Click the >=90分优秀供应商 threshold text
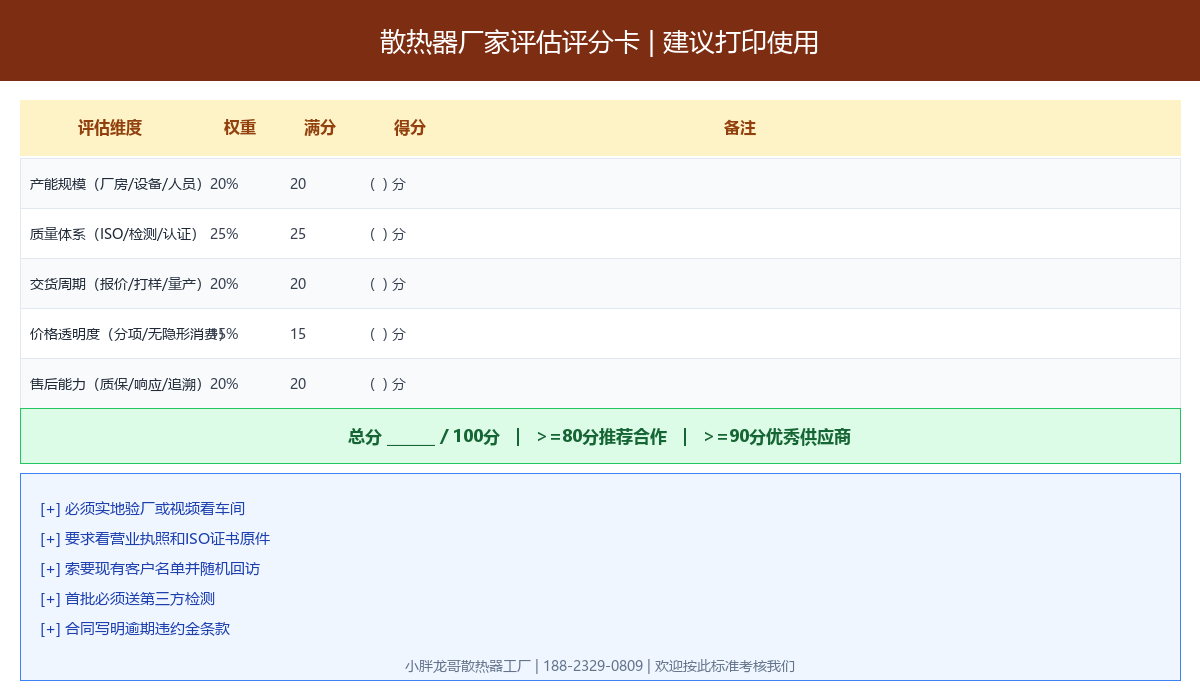1200x700 pixels. tap(777, 437)
